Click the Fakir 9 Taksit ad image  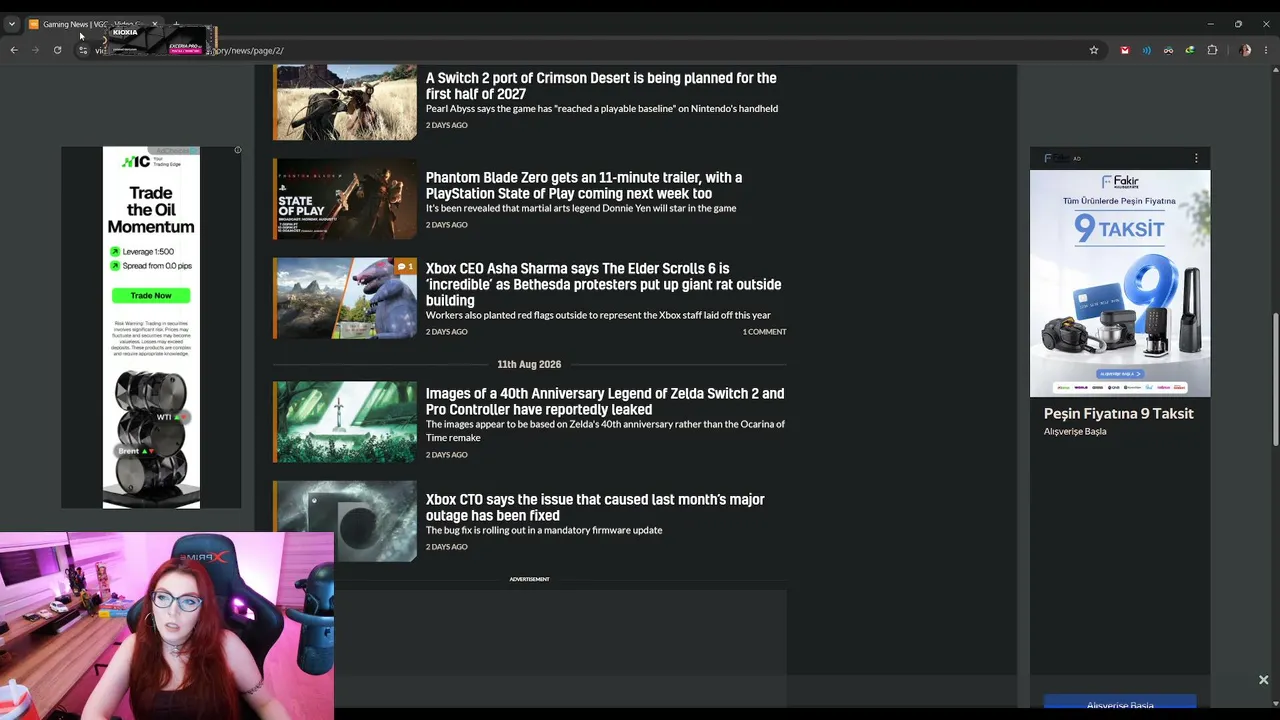(x=1120, y=283)
